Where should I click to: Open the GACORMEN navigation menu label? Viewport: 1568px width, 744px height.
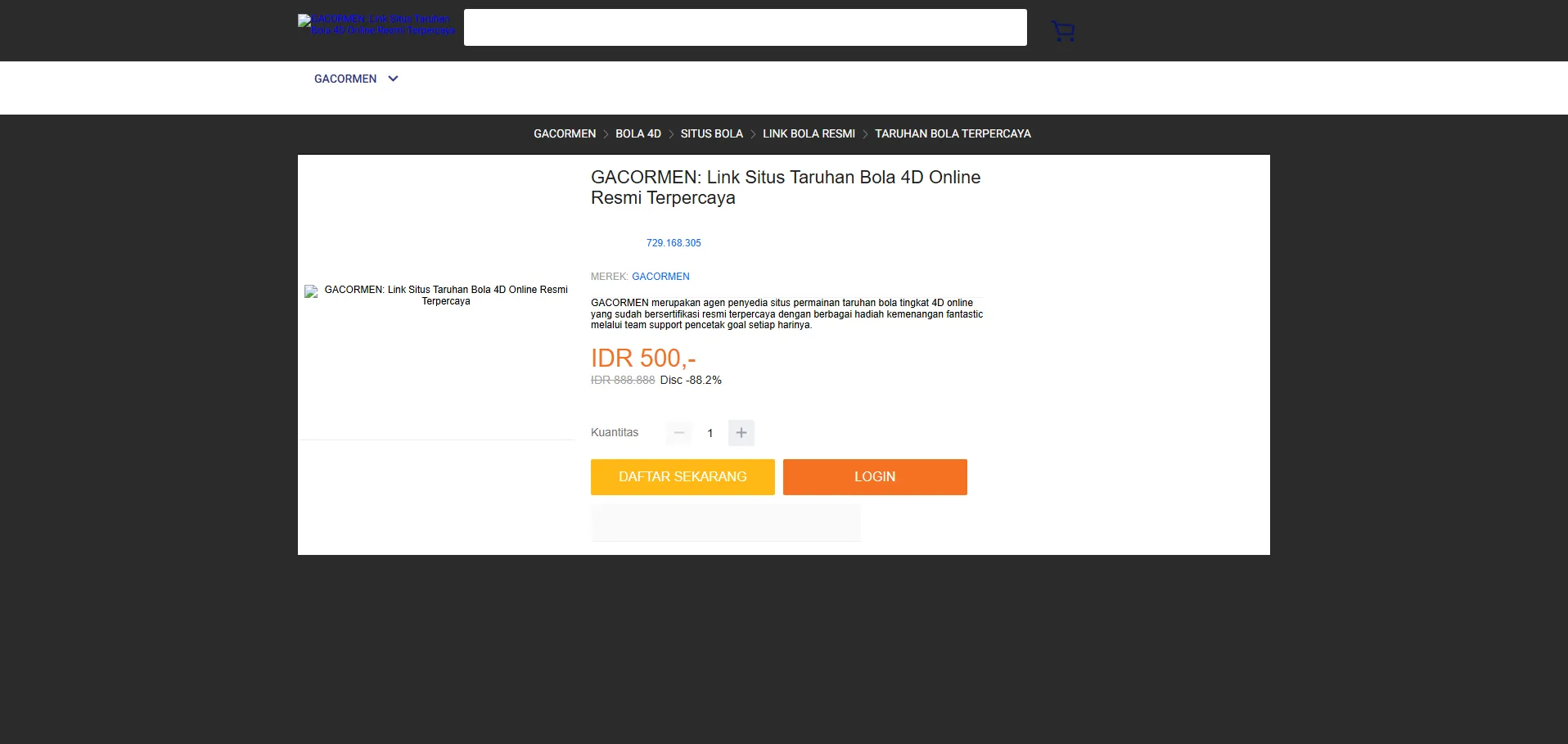345,79
